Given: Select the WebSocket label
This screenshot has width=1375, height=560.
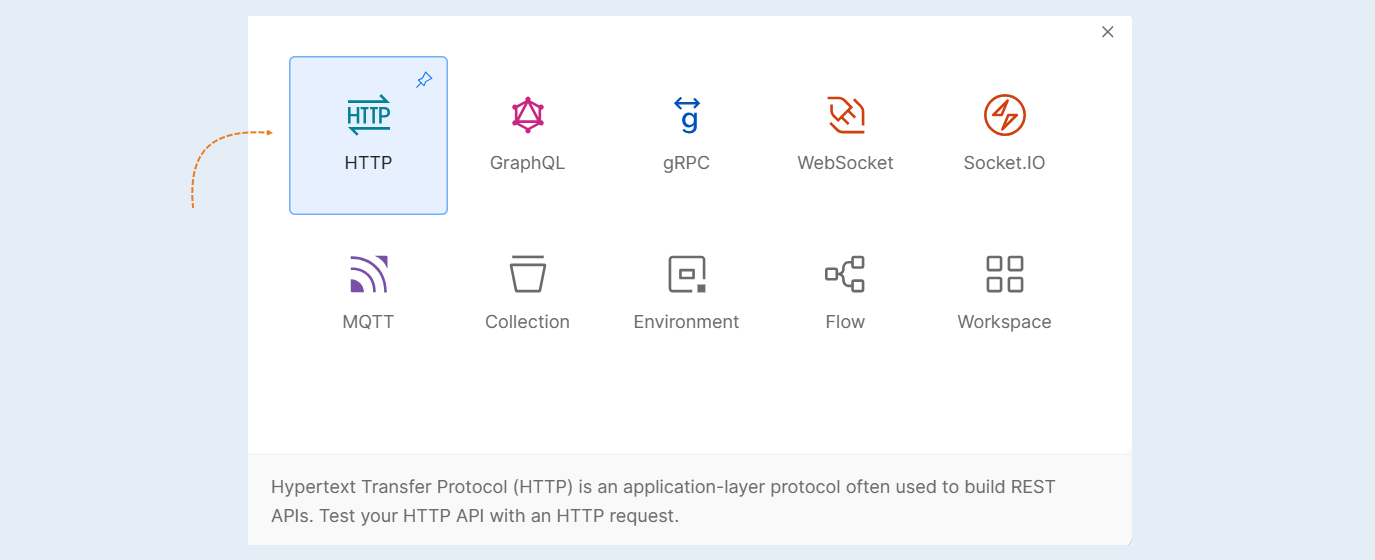Looking at the screenshot, I should pyautogui.click(x=845, y=163).
